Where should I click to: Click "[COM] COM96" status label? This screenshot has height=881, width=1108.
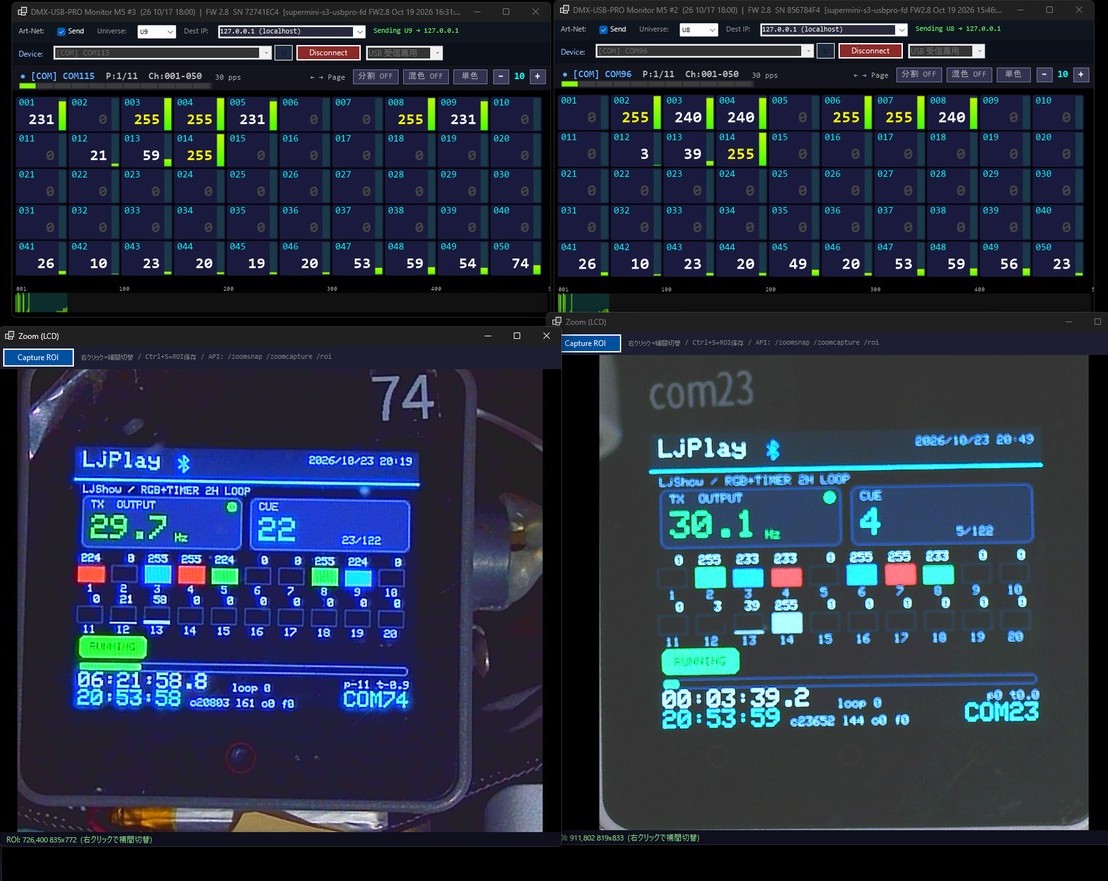click(x=602, y=74)
